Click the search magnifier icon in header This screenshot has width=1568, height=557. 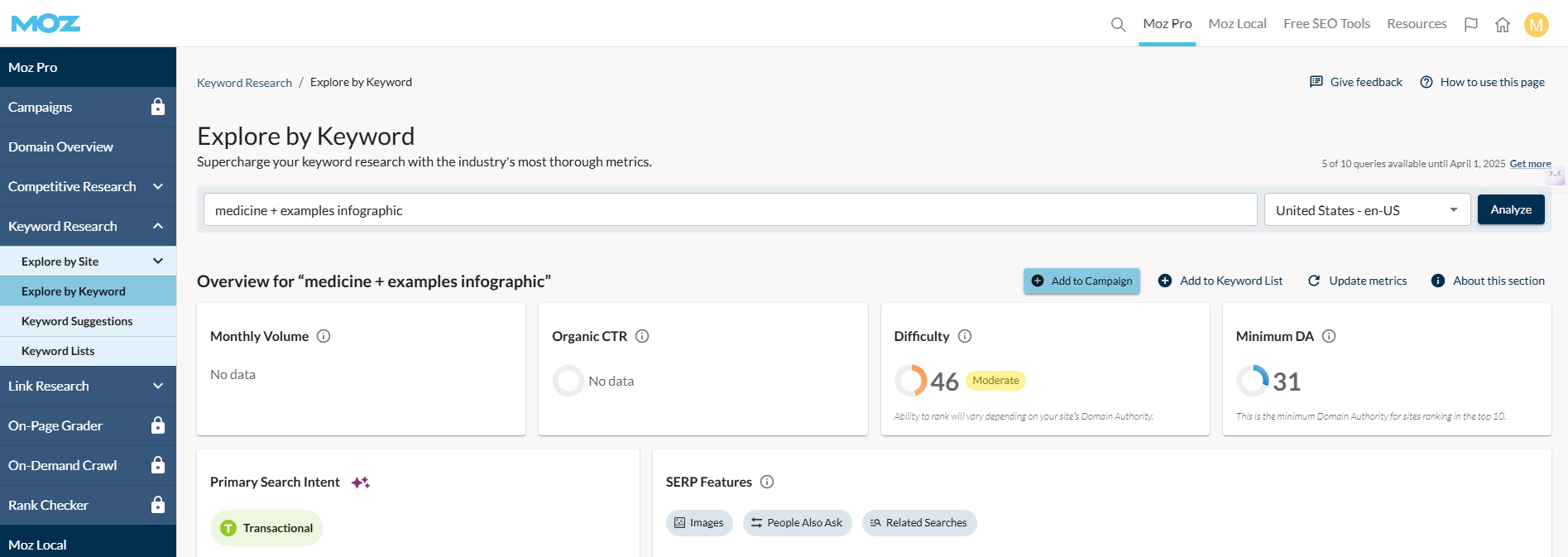coord(1118,25)
